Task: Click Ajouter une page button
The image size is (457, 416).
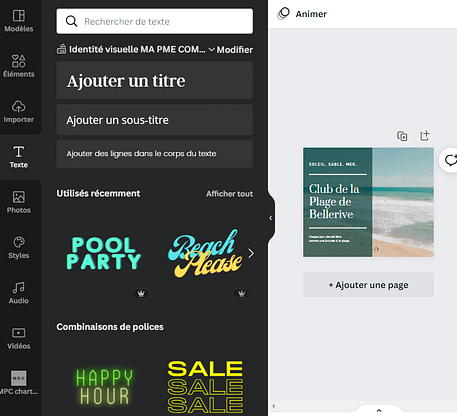Action: coord(368,285)
